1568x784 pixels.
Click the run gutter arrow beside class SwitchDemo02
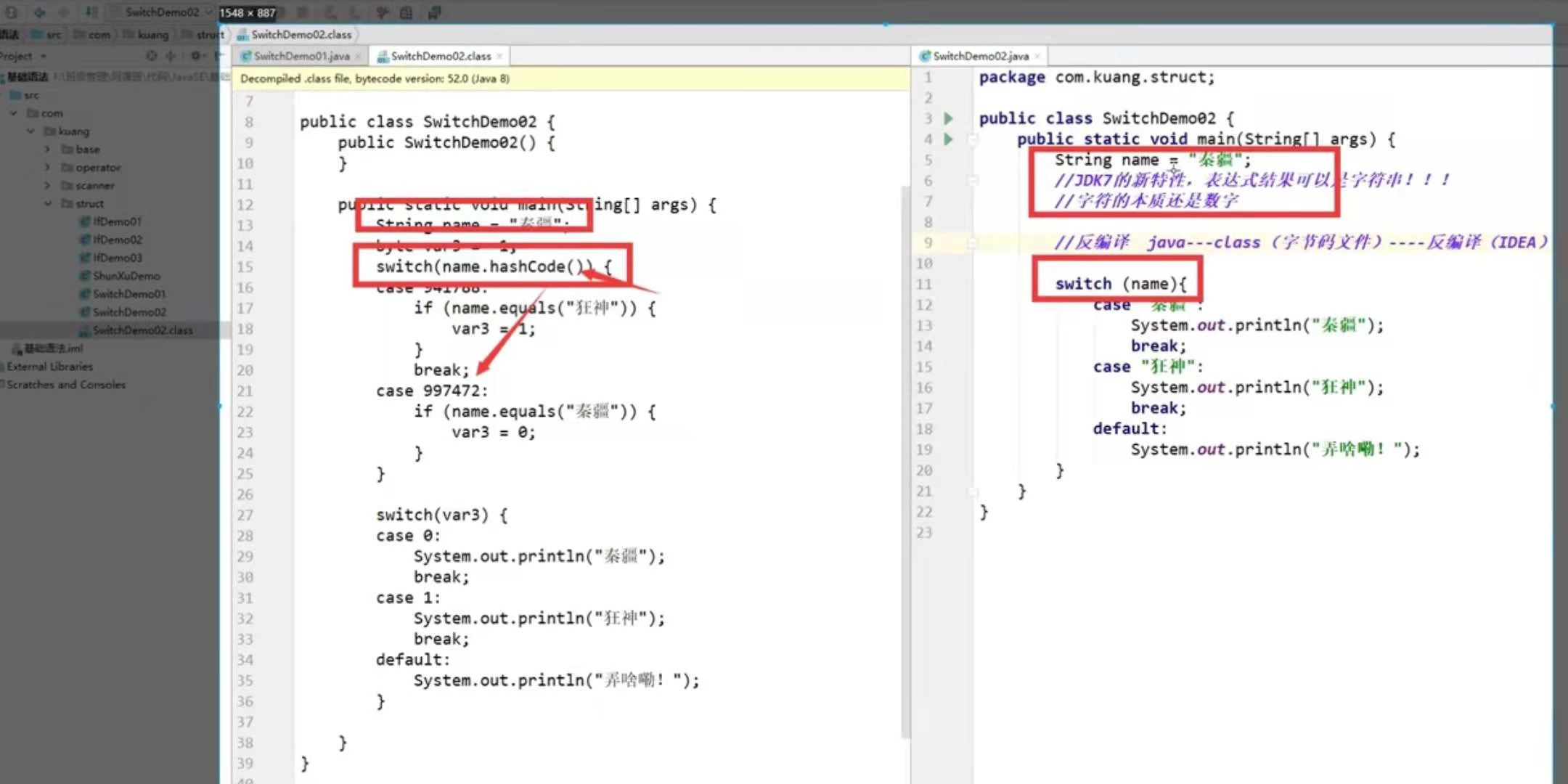pyautogui.click(x=948, y=118)
